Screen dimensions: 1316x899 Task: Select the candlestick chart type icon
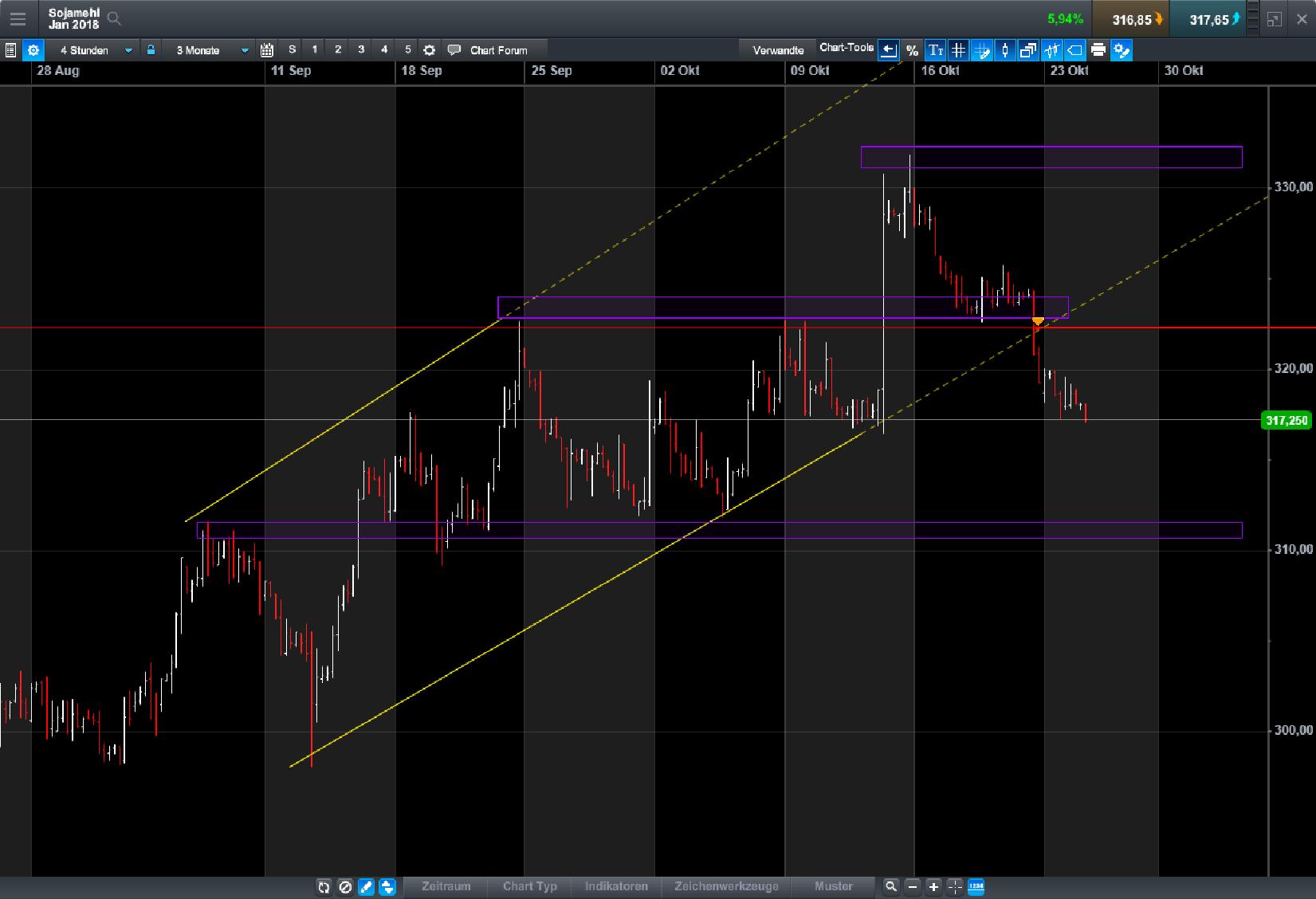(x=1004, y=49)
